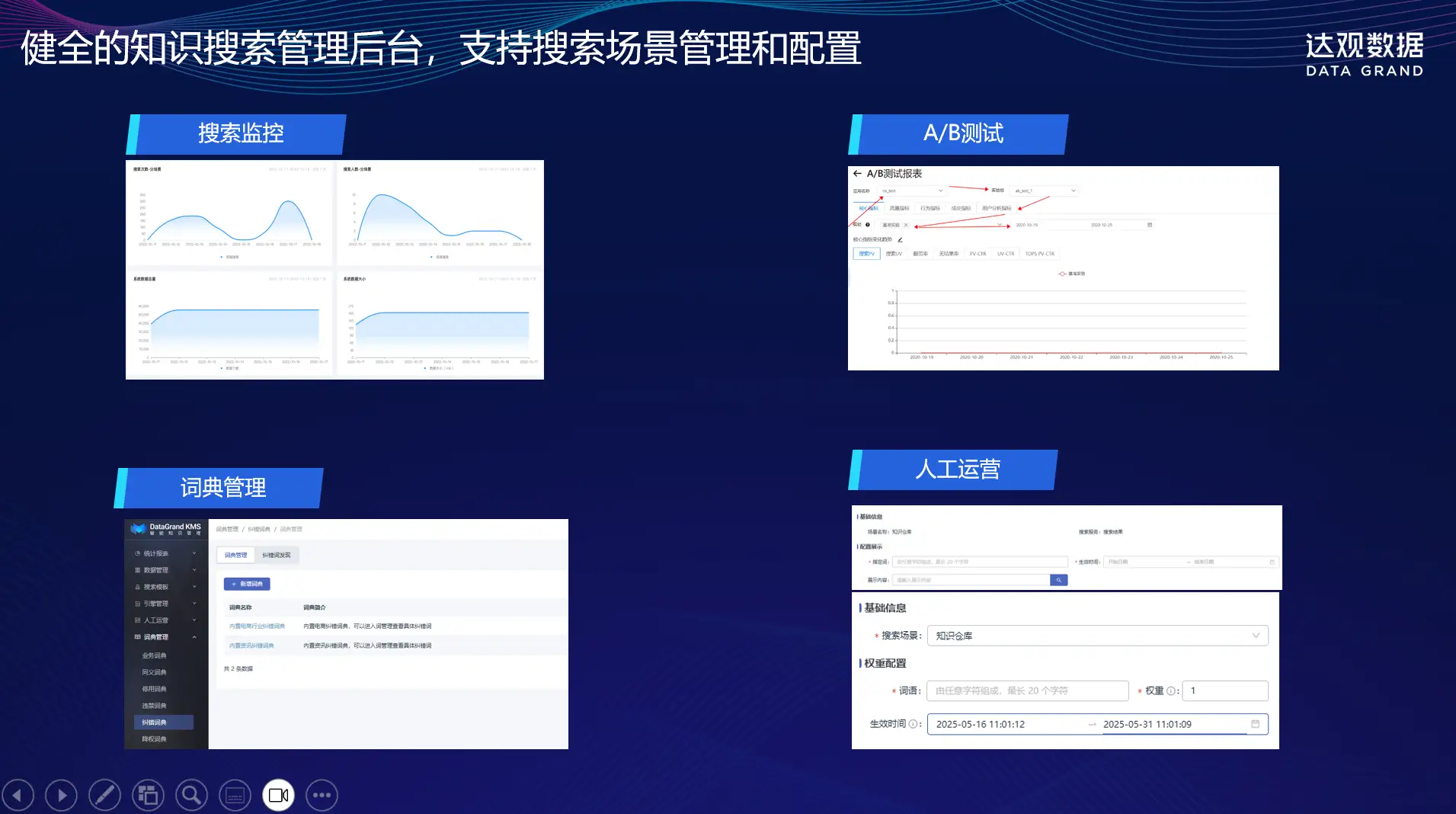
Task: Show all slides grid view
Action: click(x=148, y=796)
